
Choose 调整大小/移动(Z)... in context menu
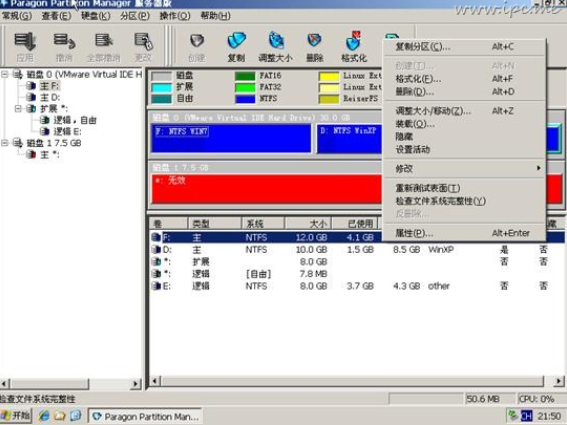click(x=464, y=111)
